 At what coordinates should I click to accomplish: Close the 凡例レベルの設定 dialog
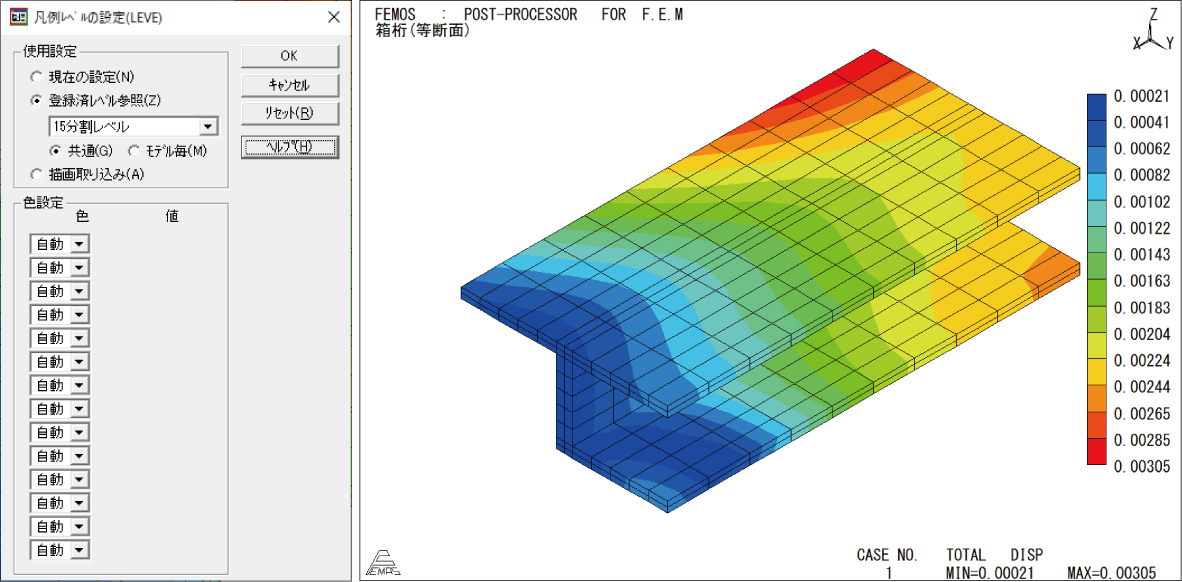point(334,17)
